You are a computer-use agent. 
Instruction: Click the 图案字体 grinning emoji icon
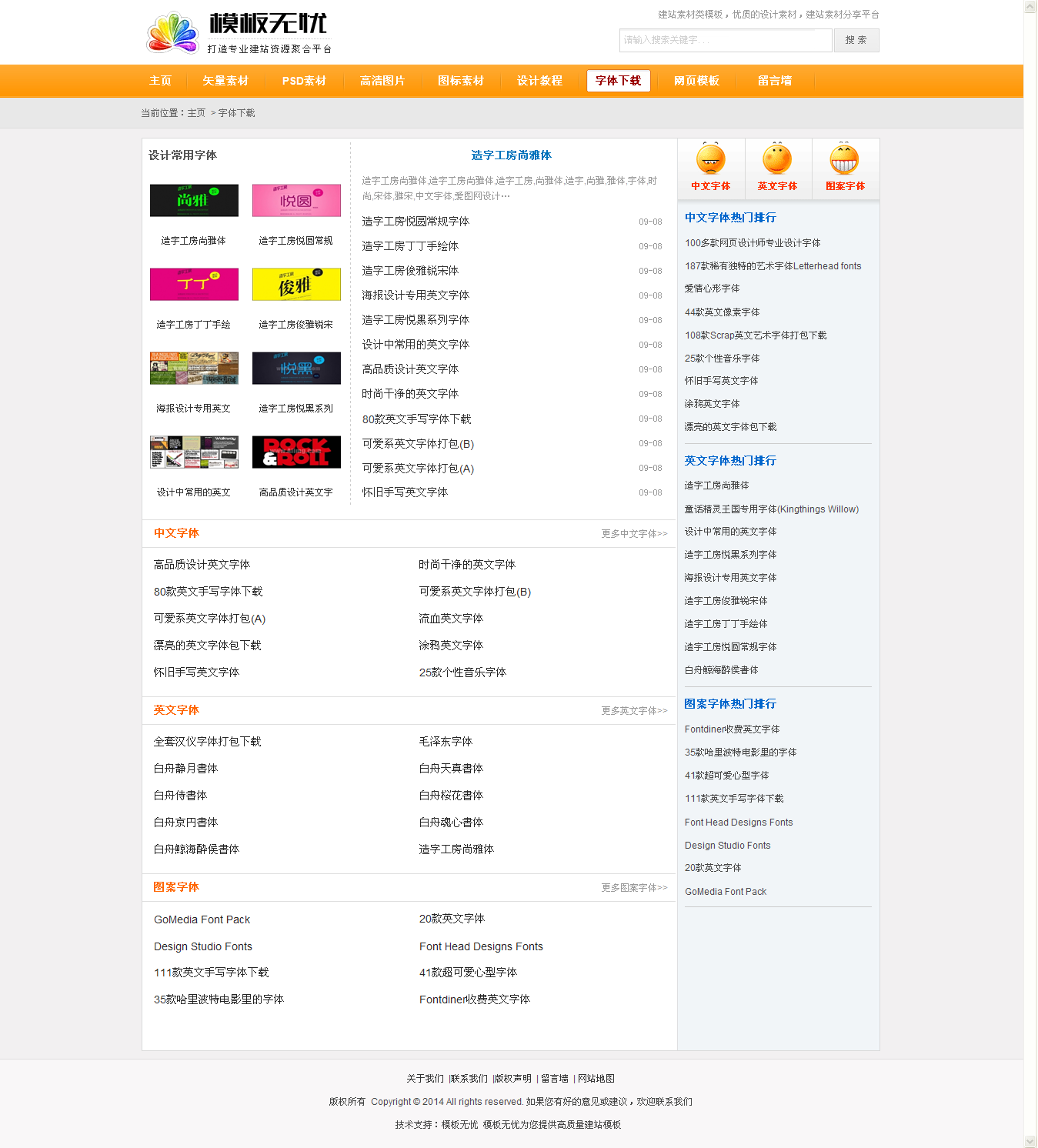844,159
